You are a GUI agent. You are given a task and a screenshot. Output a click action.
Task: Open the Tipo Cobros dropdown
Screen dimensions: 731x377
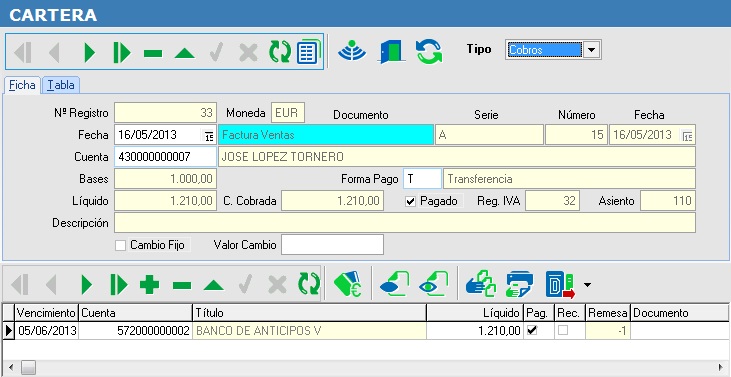point(592,50)
